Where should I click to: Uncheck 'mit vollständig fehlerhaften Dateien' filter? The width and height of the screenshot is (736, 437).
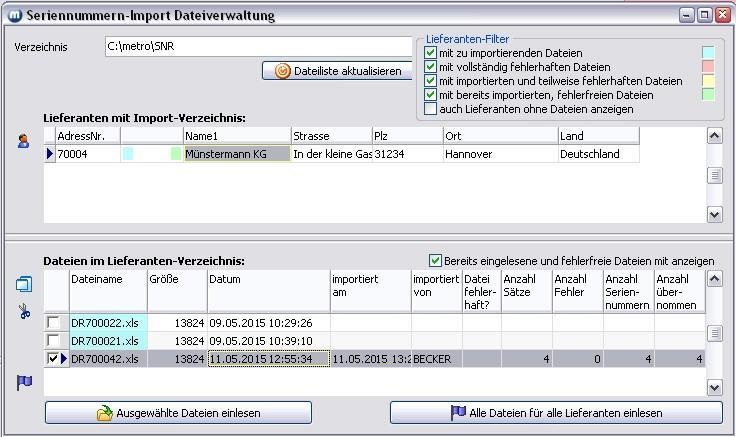431,67
